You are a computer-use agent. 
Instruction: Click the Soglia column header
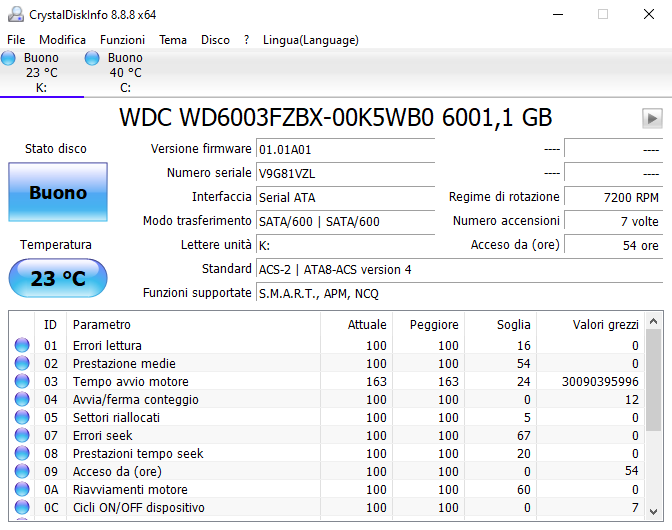(x=500, y=324)
